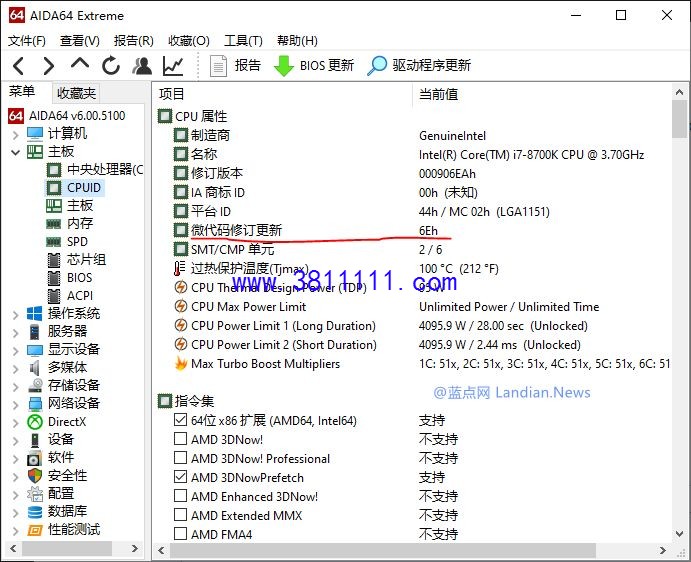Click the 报告 report toolbar button
The width and height of the screenshot is (691, 562).
pyautogui.click(x=235, y=66)
